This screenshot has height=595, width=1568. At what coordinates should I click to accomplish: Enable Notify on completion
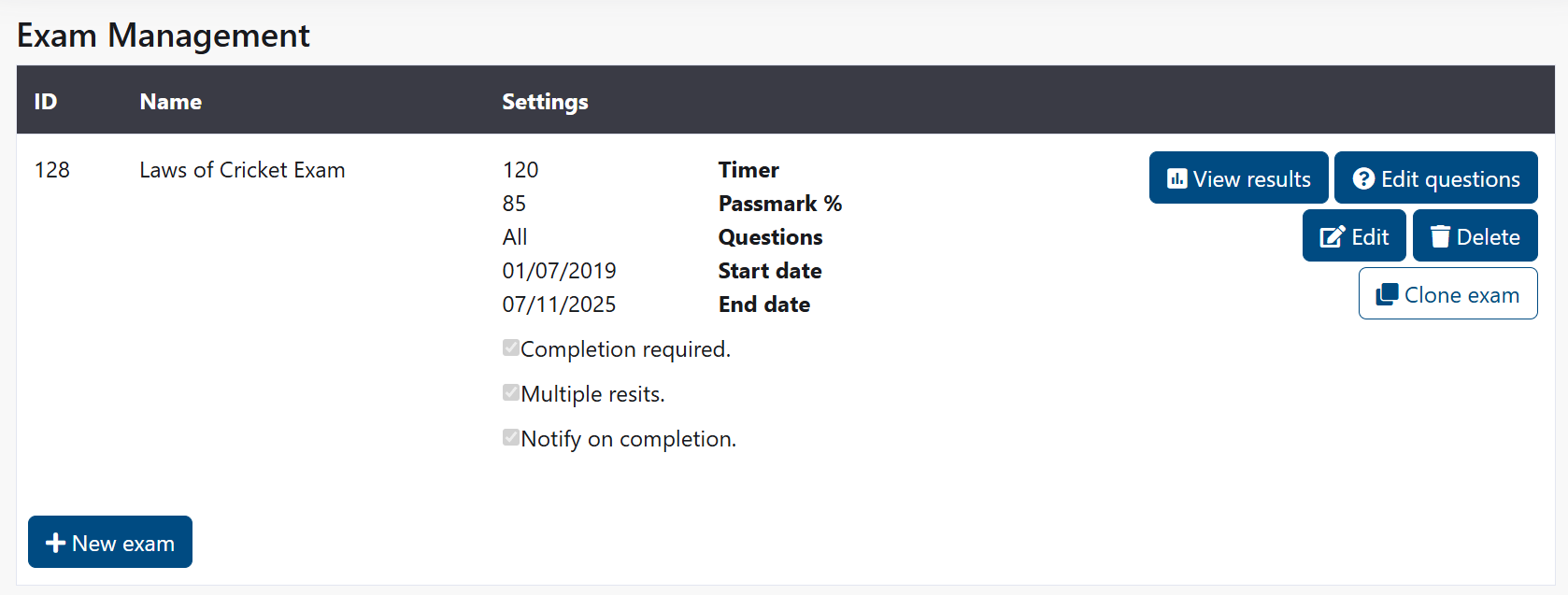pos(510,436)
